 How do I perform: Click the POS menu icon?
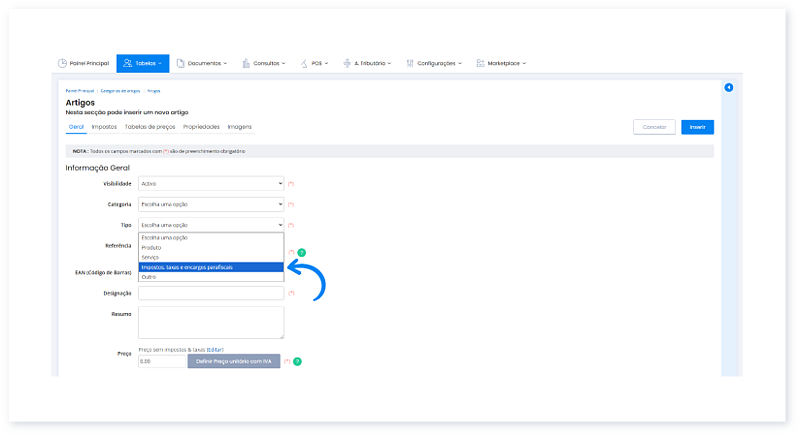[x=304, y=63]
